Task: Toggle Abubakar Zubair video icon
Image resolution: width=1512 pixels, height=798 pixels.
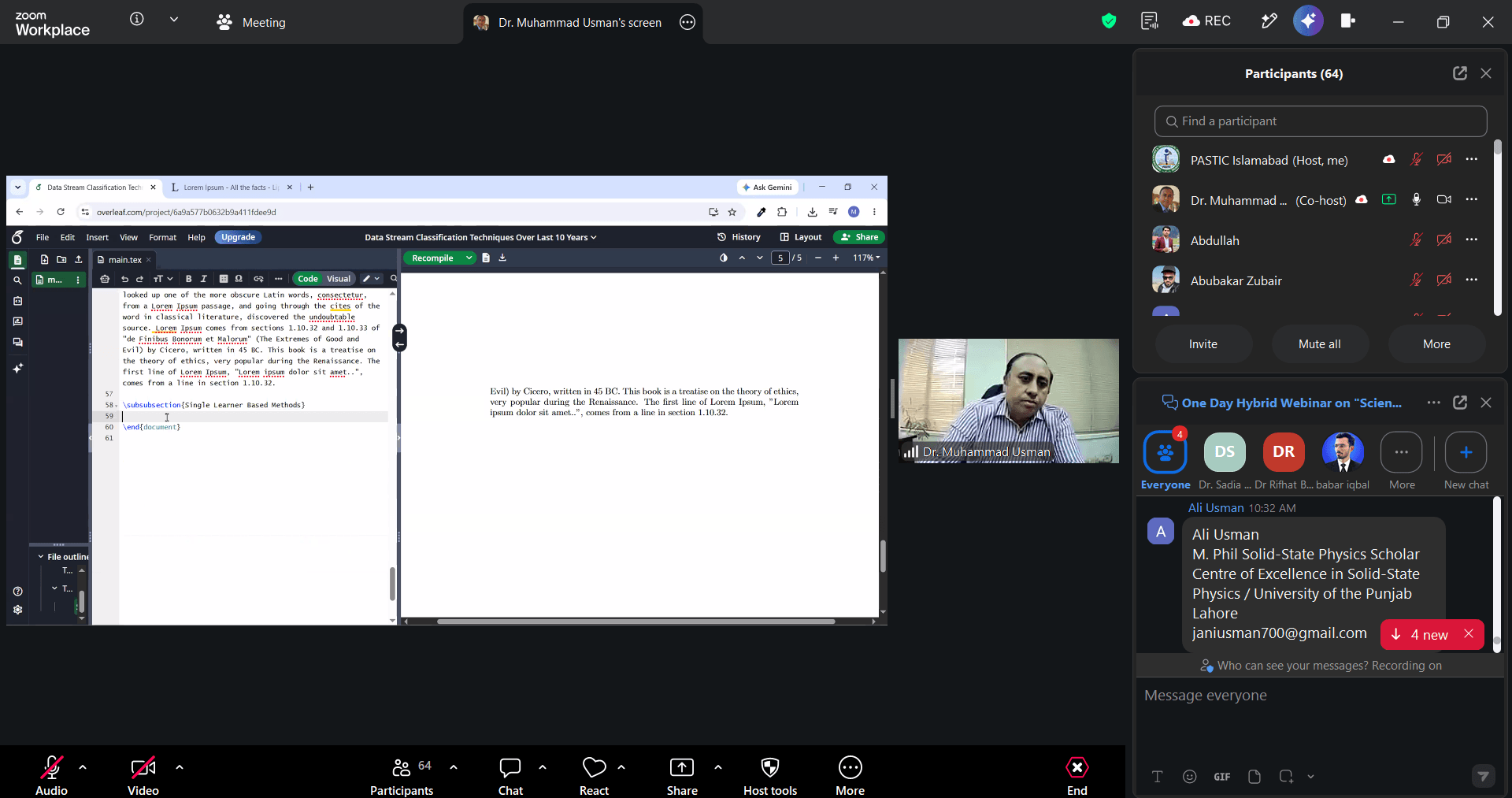Action: click(1443, 280)
